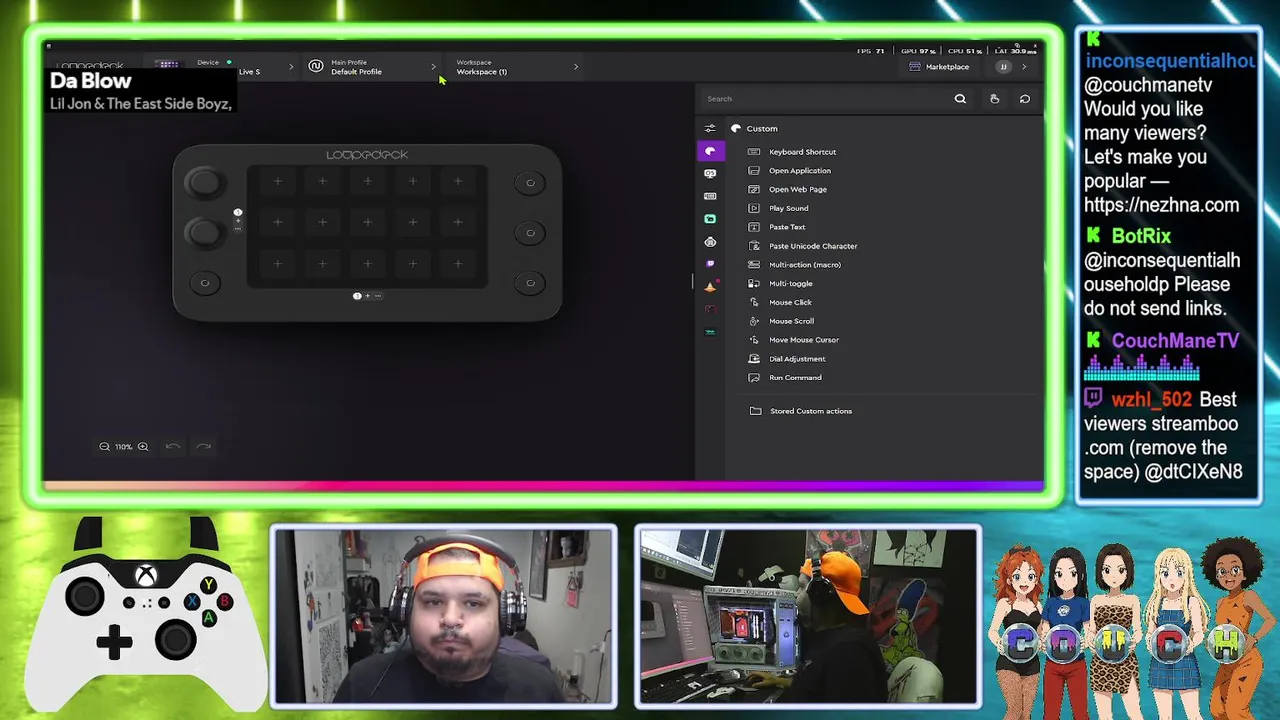The height and width of the screenshot is (720, 1280).
Task: Select the purple Custom actions sidebar icon
Action: [x=710, y=151]
